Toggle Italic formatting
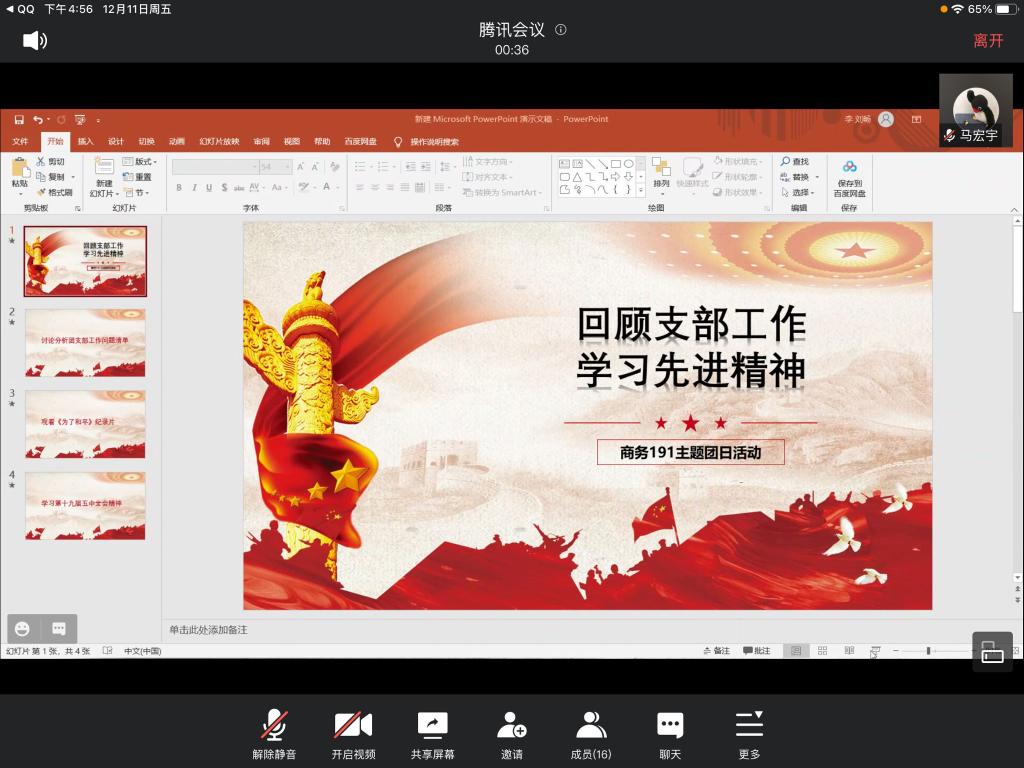The image size is (1024, 768). [194, 187]
